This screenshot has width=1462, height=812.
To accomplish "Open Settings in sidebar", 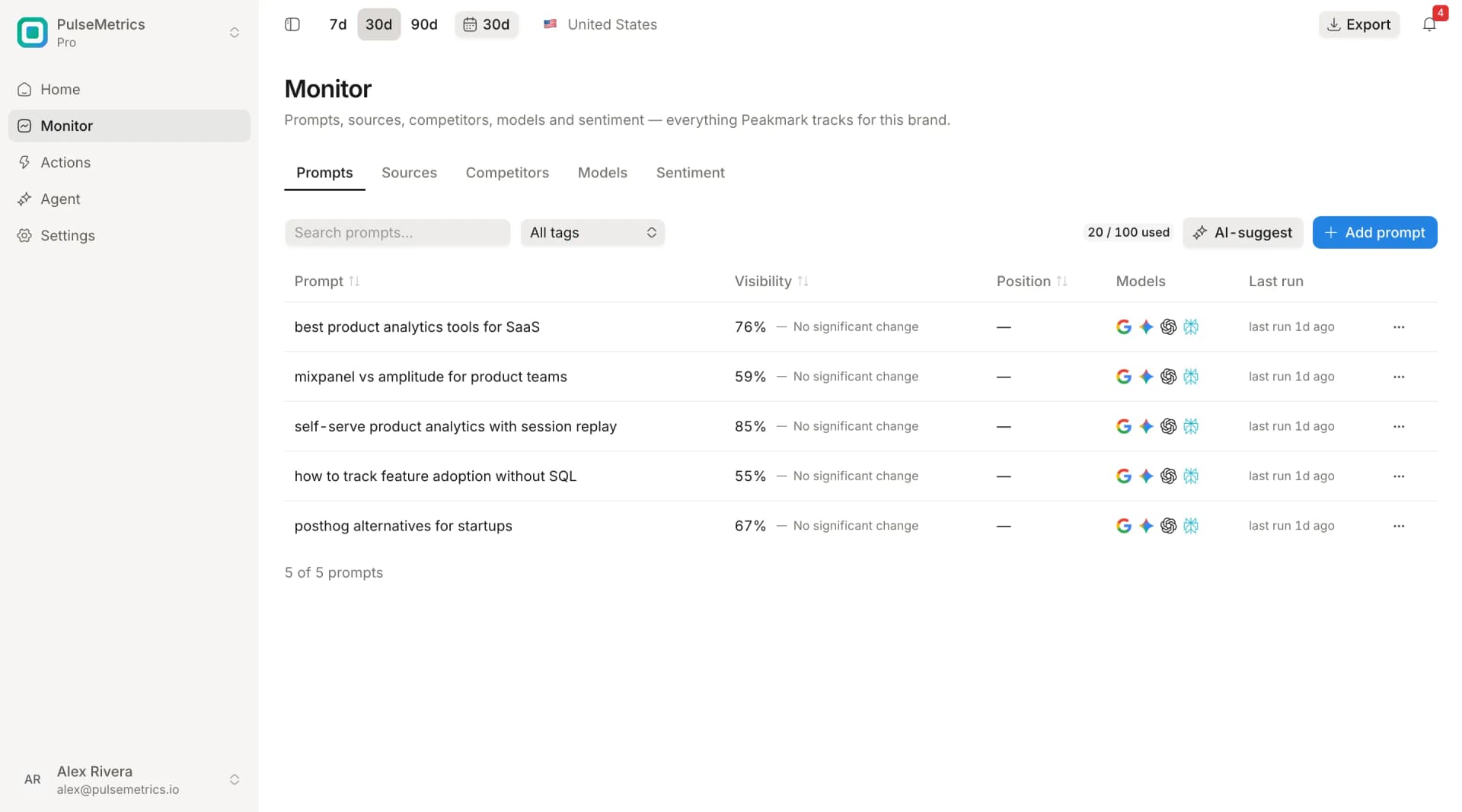I will point(129,235).
